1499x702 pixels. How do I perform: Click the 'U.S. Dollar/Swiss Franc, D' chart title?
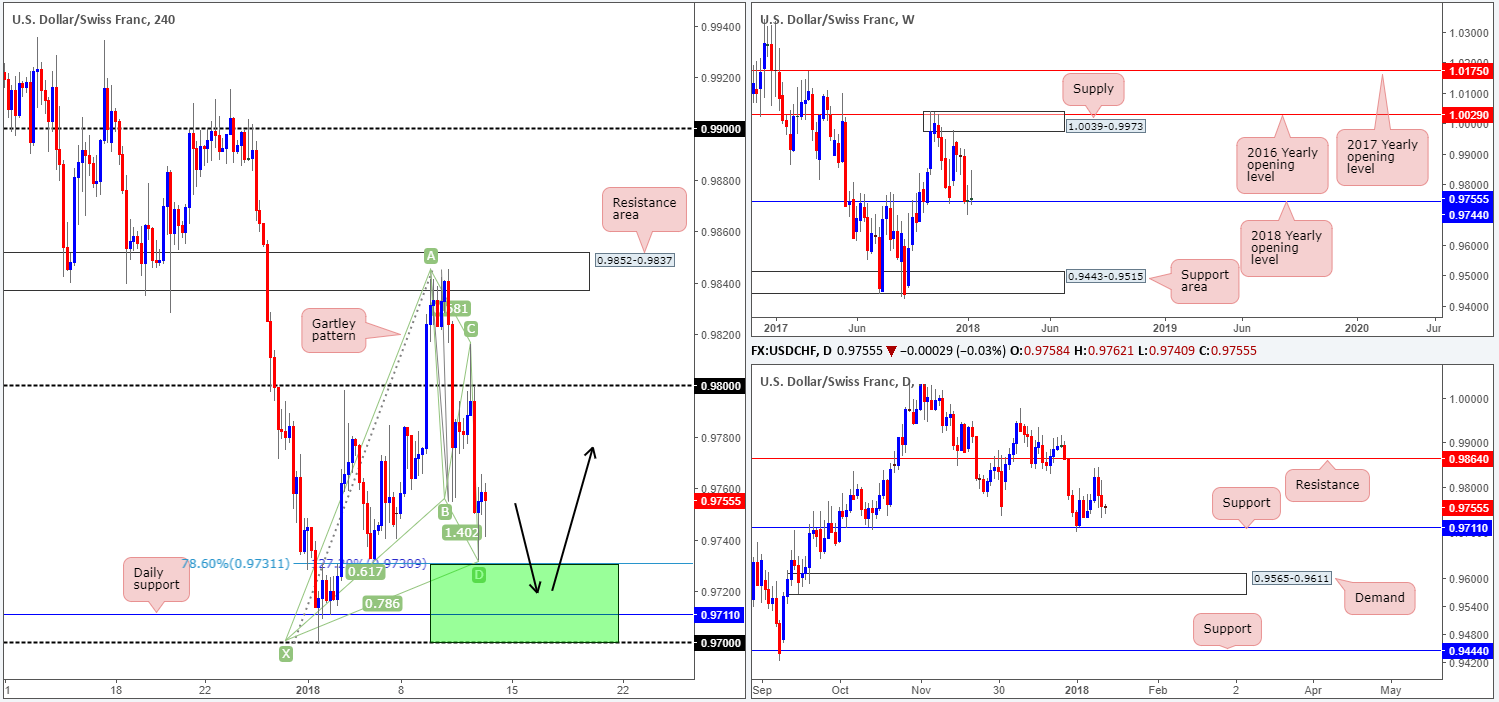pyautogui.click(x=837, y=381)
